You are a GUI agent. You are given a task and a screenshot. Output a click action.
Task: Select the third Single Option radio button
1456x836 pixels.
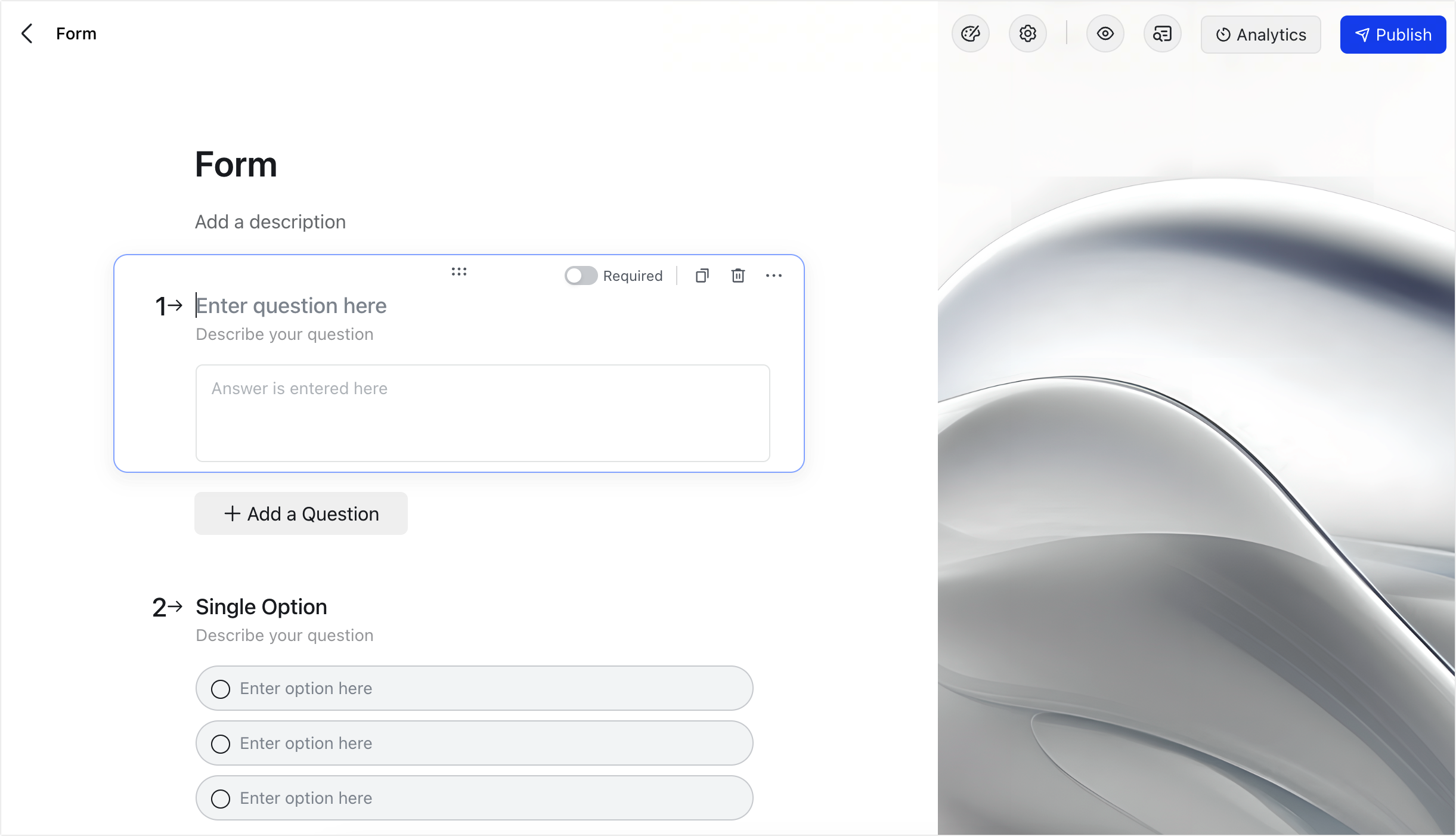tap(221, 798)
